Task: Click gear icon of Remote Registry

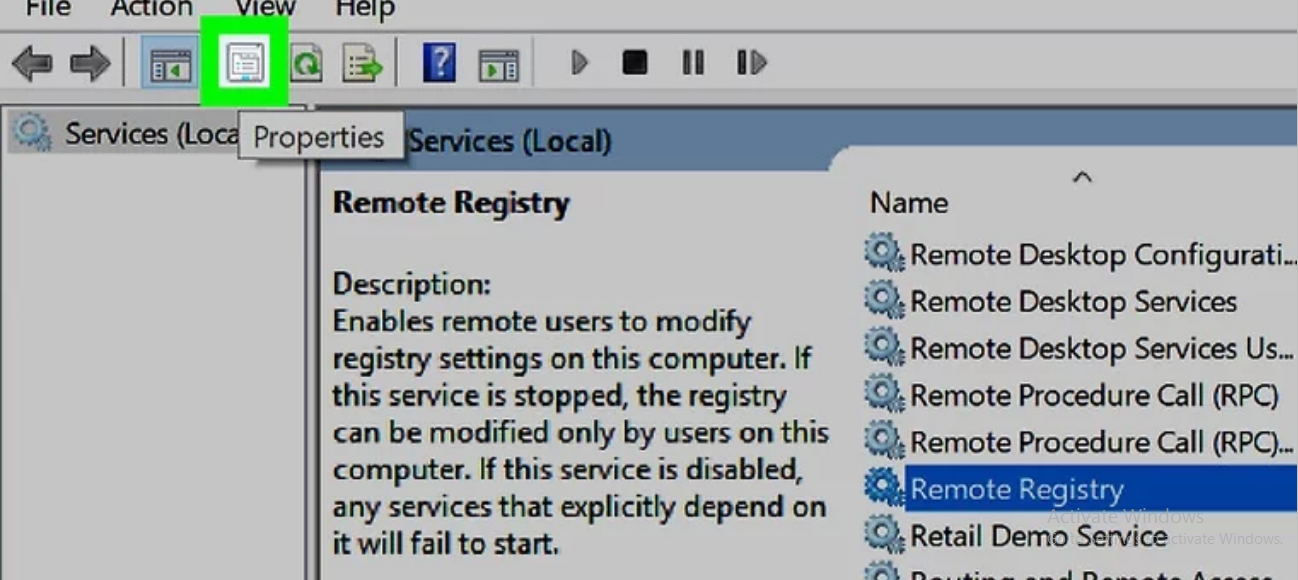Action: [883, 488]
